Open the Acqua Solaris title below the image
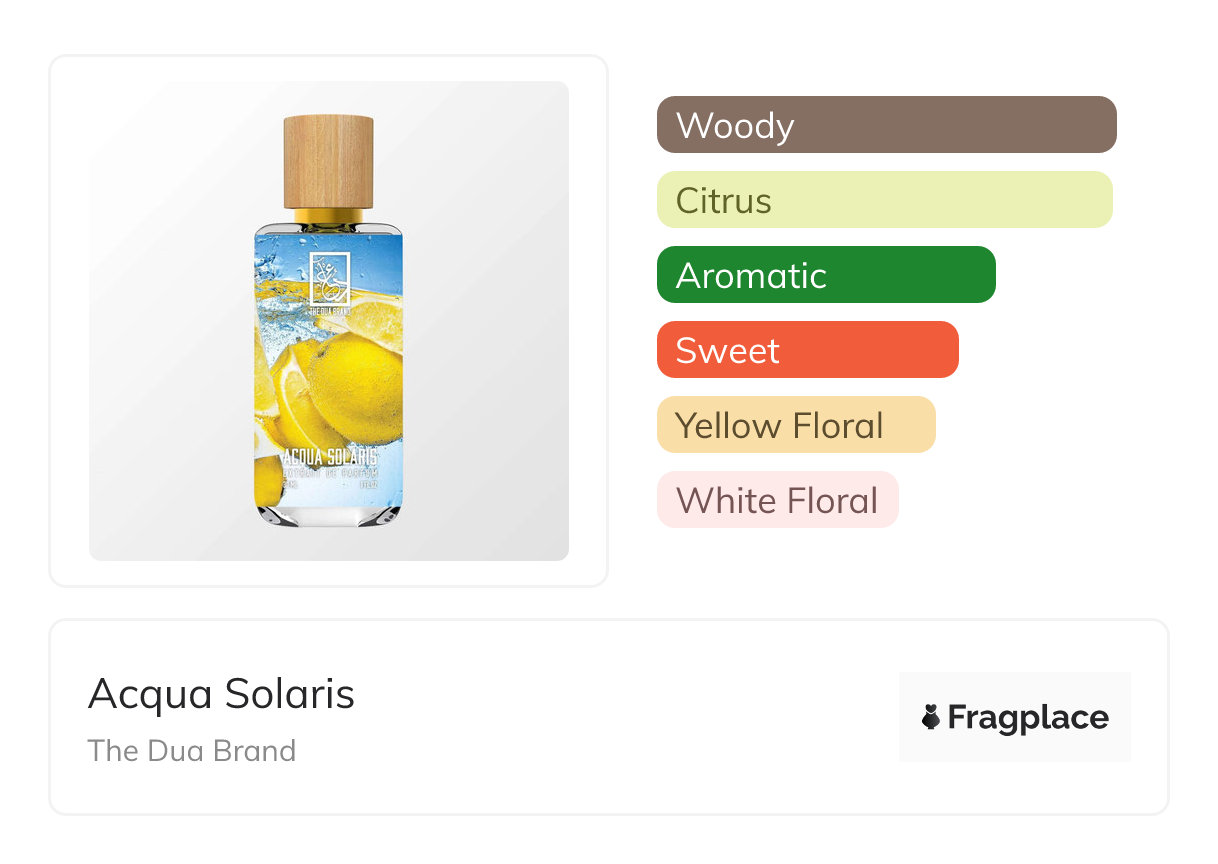Image resolution: width=1218 pixels, height=864 pixels. [221, 694]
